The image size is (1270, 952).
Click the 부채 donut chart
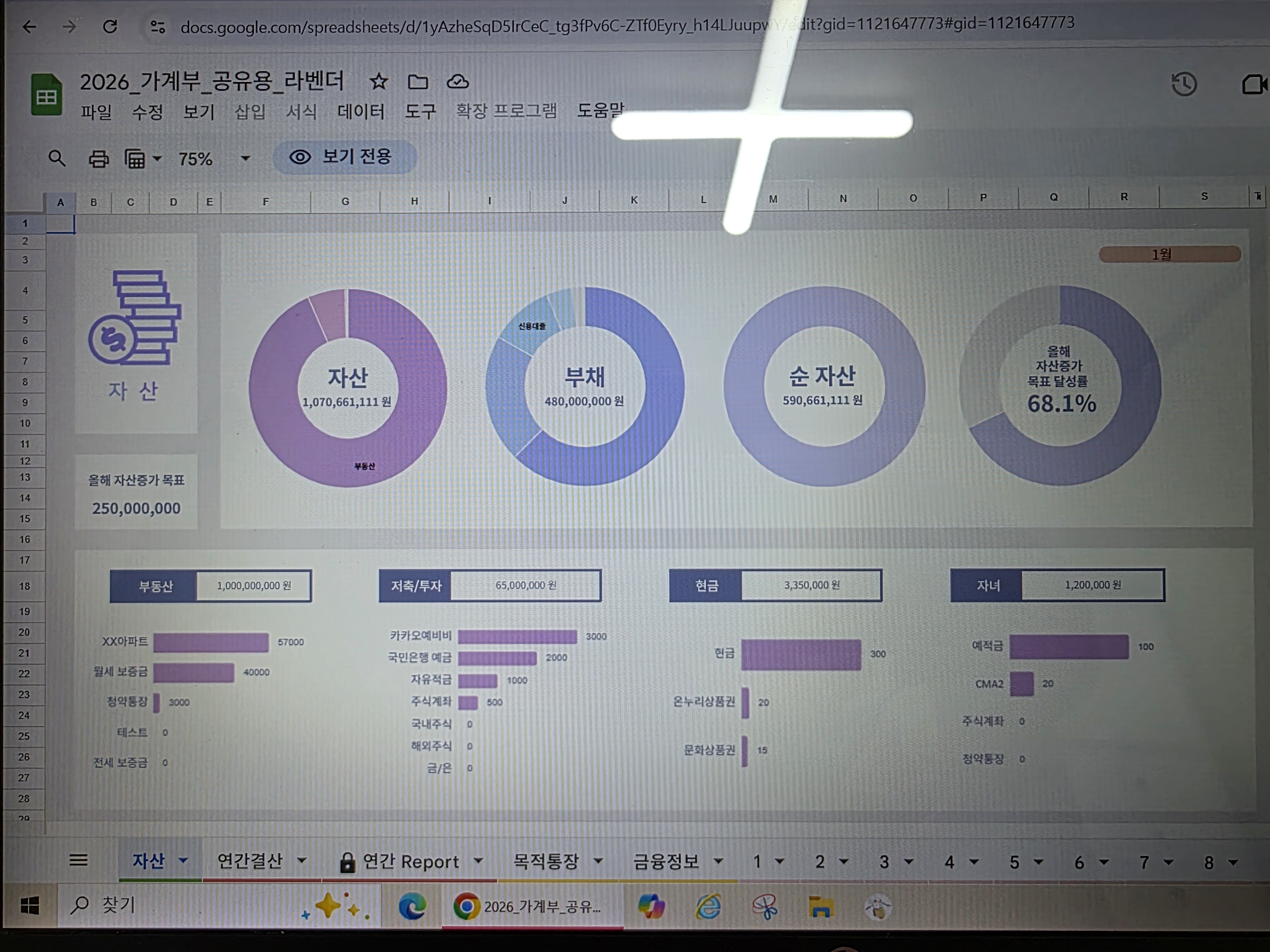coord(585,387)
